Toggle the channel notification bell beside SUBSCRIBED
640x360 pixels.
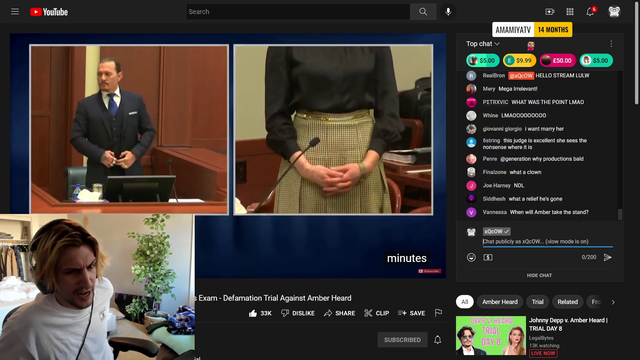point(437,340)
